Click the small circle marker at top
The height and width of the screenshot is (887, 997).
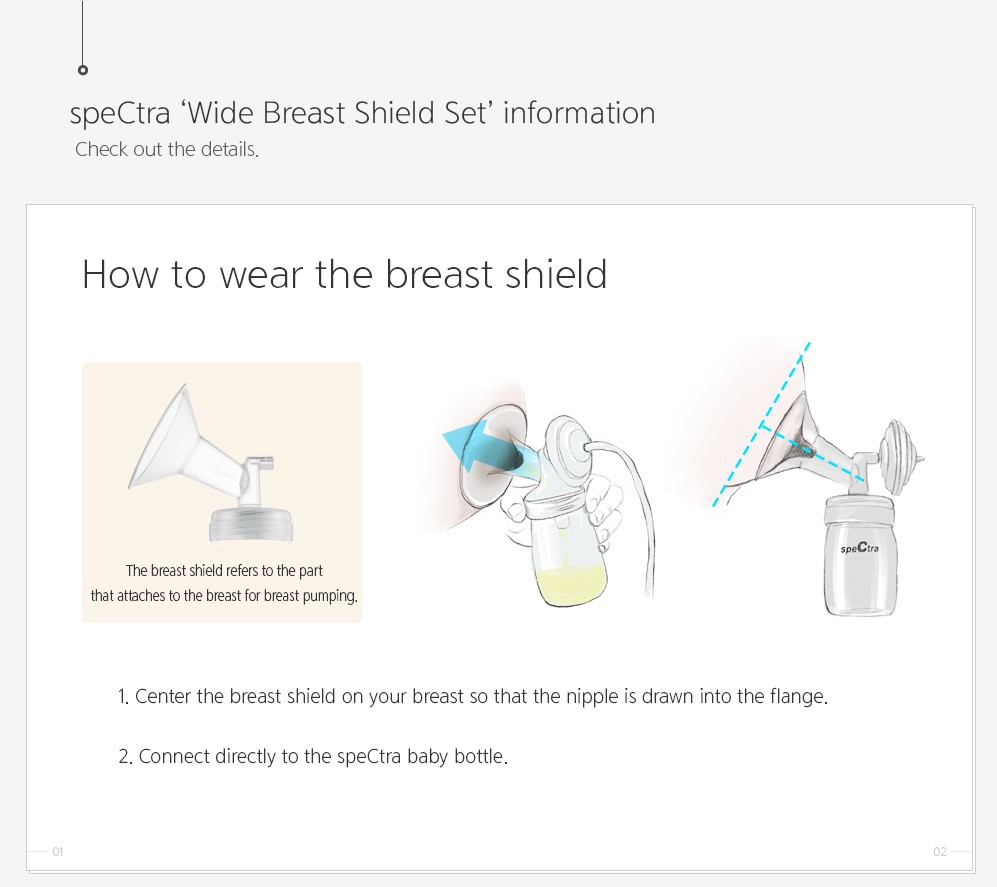pos(83,70)
